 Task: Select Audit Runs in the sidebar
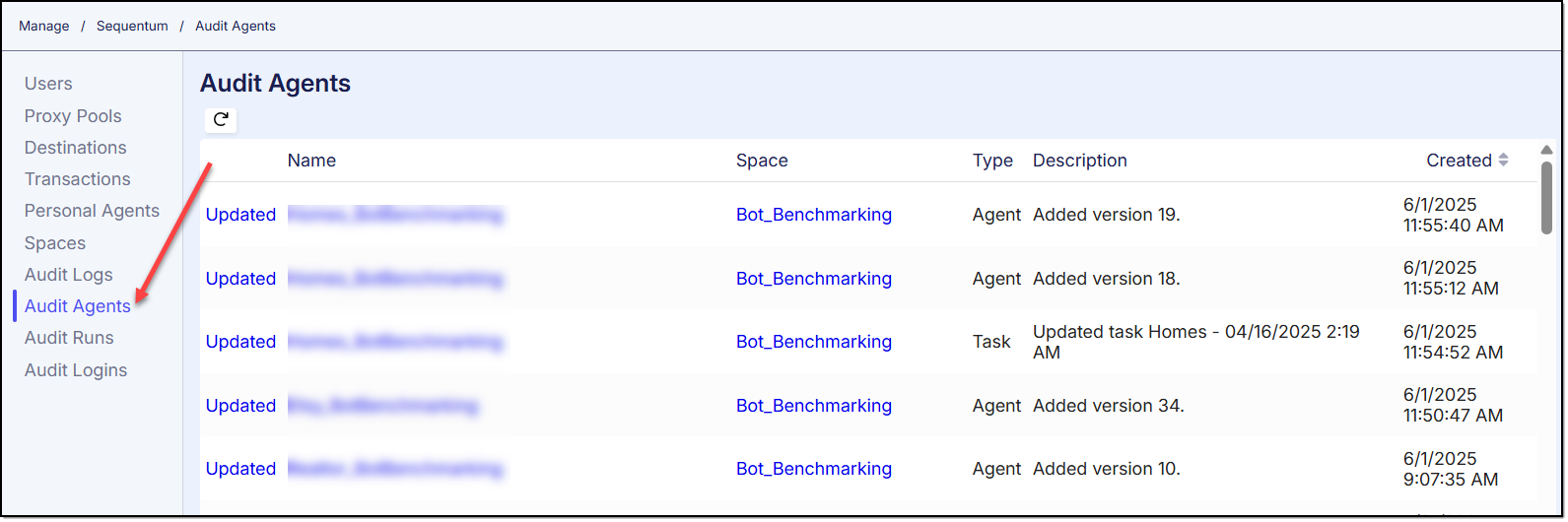pyautogui.click(x=69, y=338)
